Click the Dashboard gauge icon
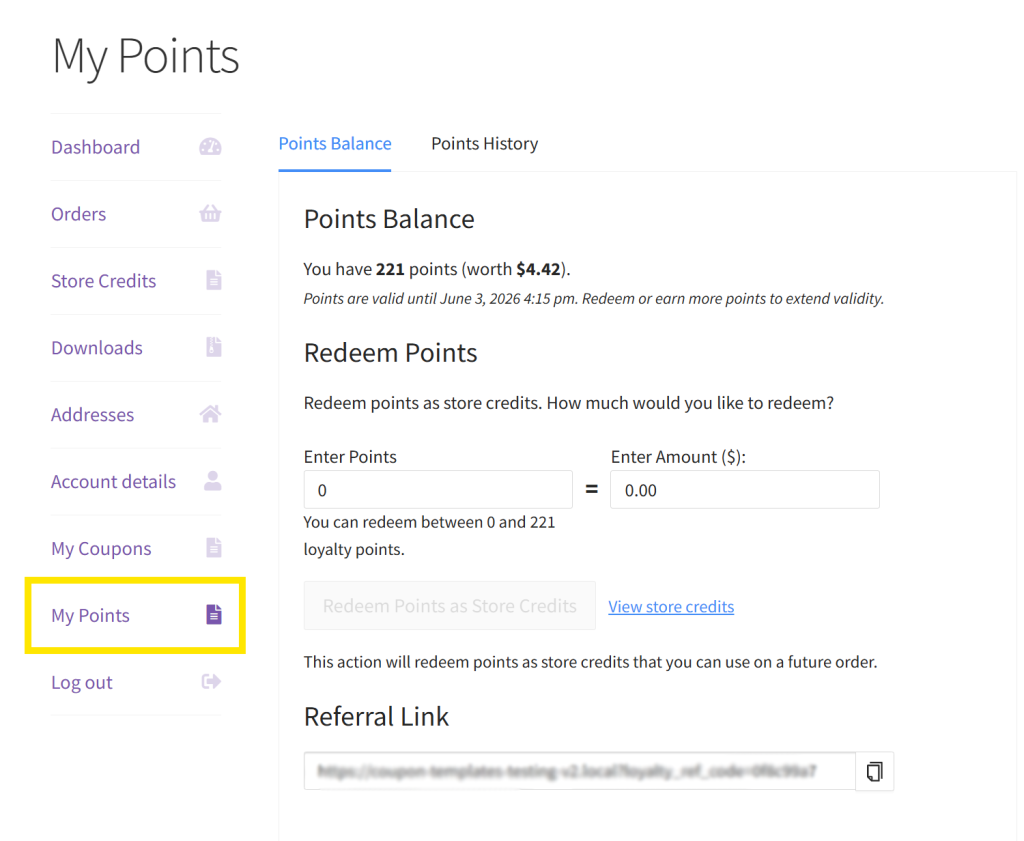Image resolution: width=1024 pixels, height=841 pixels. coord(210,146)
